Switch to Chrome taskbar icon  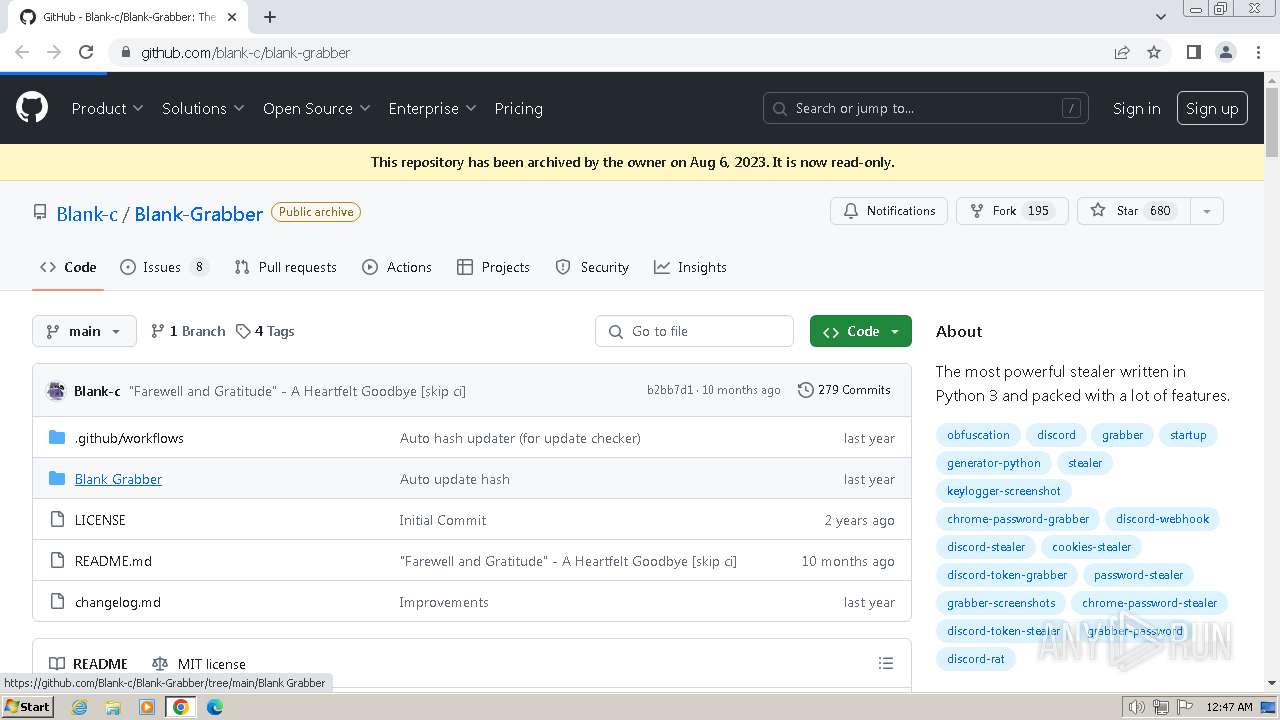[181, 707]
